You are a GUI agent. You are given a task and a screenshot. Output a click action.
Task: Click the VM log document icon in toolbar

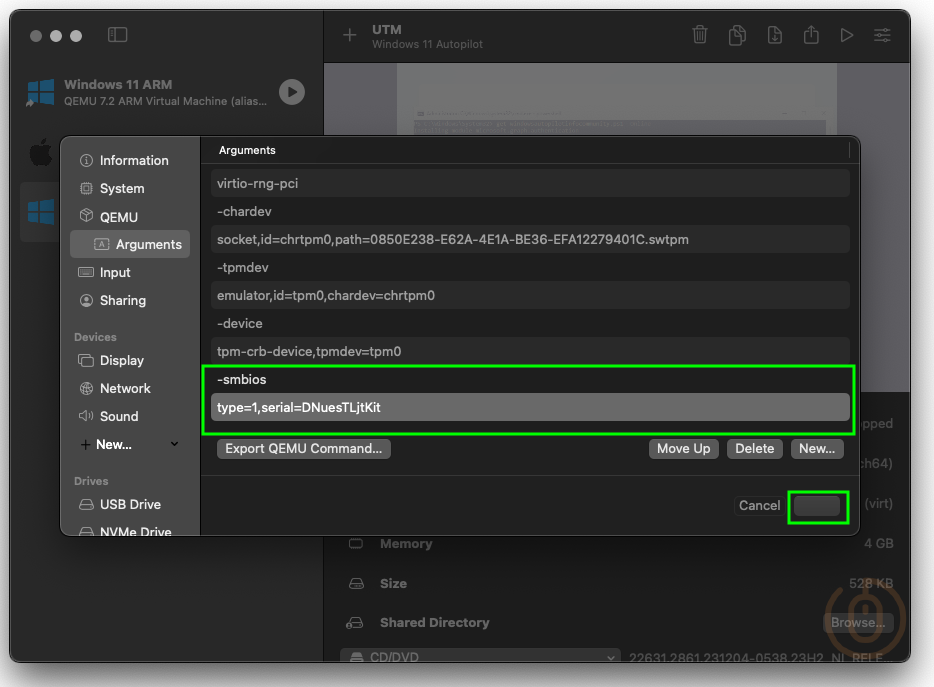[x=774, y=34]
